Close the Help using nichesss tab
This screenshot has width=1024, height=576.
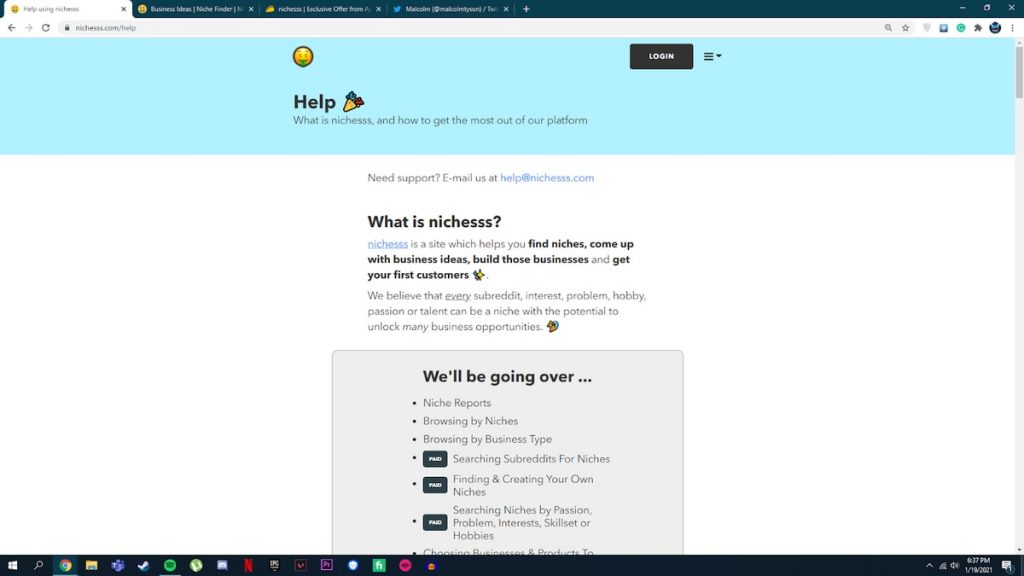[x=123, y=9]
